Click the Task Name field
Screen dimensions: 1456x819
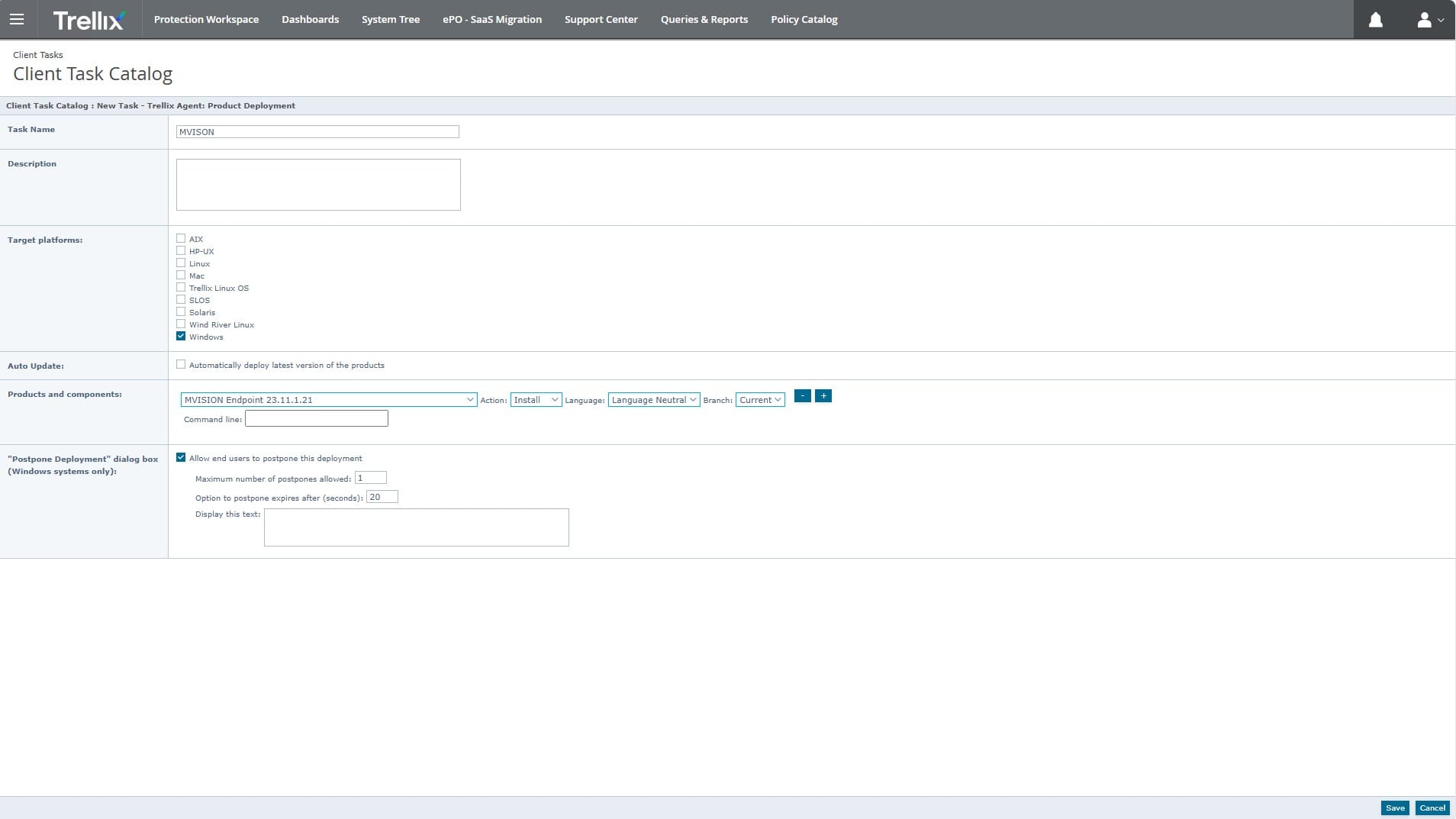coord(317,132)
